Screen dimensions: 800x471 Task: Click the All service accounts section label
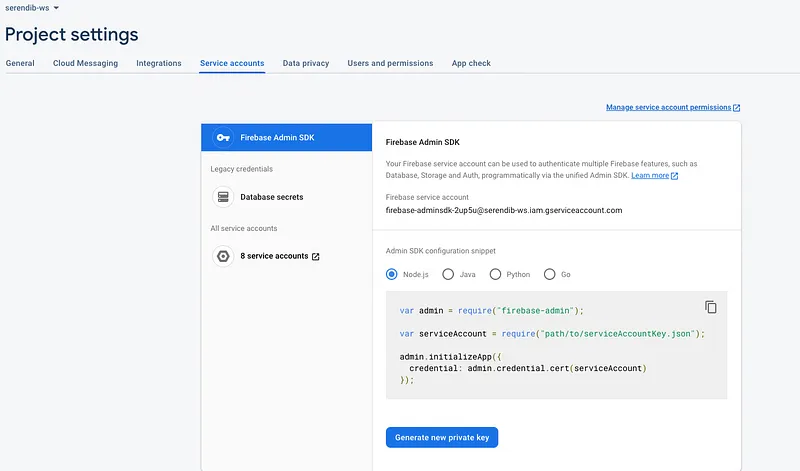pos(243,228)
